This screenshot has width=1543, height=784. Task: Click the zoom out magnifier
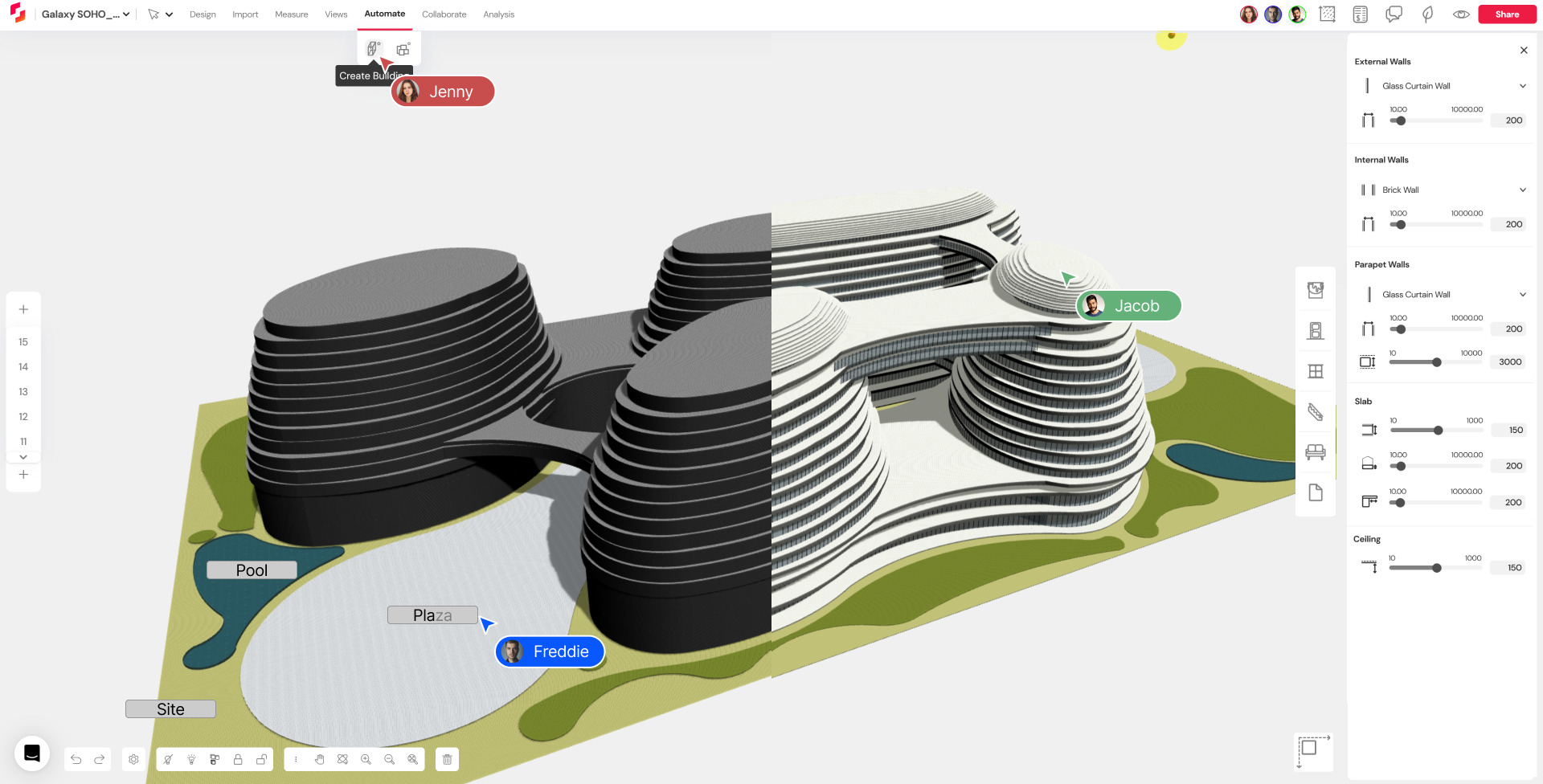coord(390,759)
